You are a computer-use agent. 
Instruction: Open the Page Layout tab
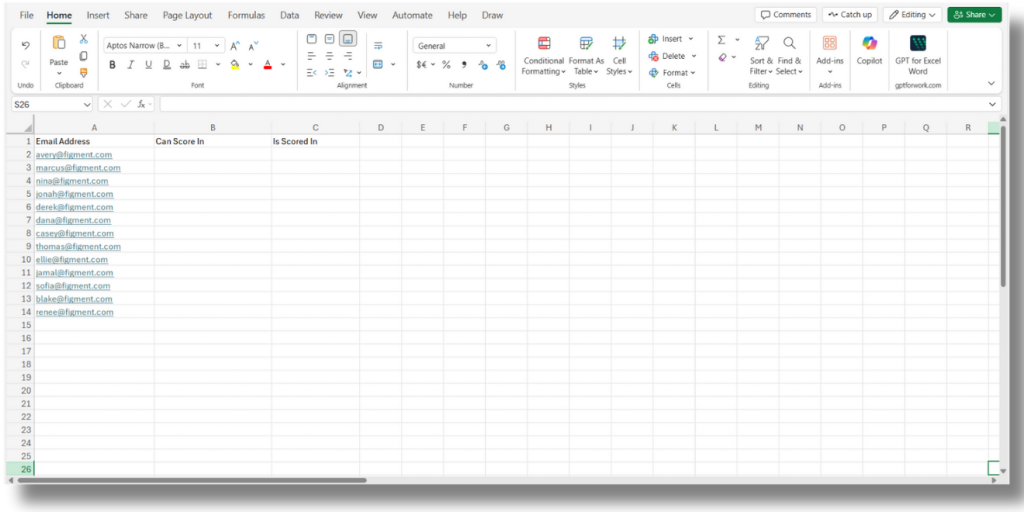point(187,15)
